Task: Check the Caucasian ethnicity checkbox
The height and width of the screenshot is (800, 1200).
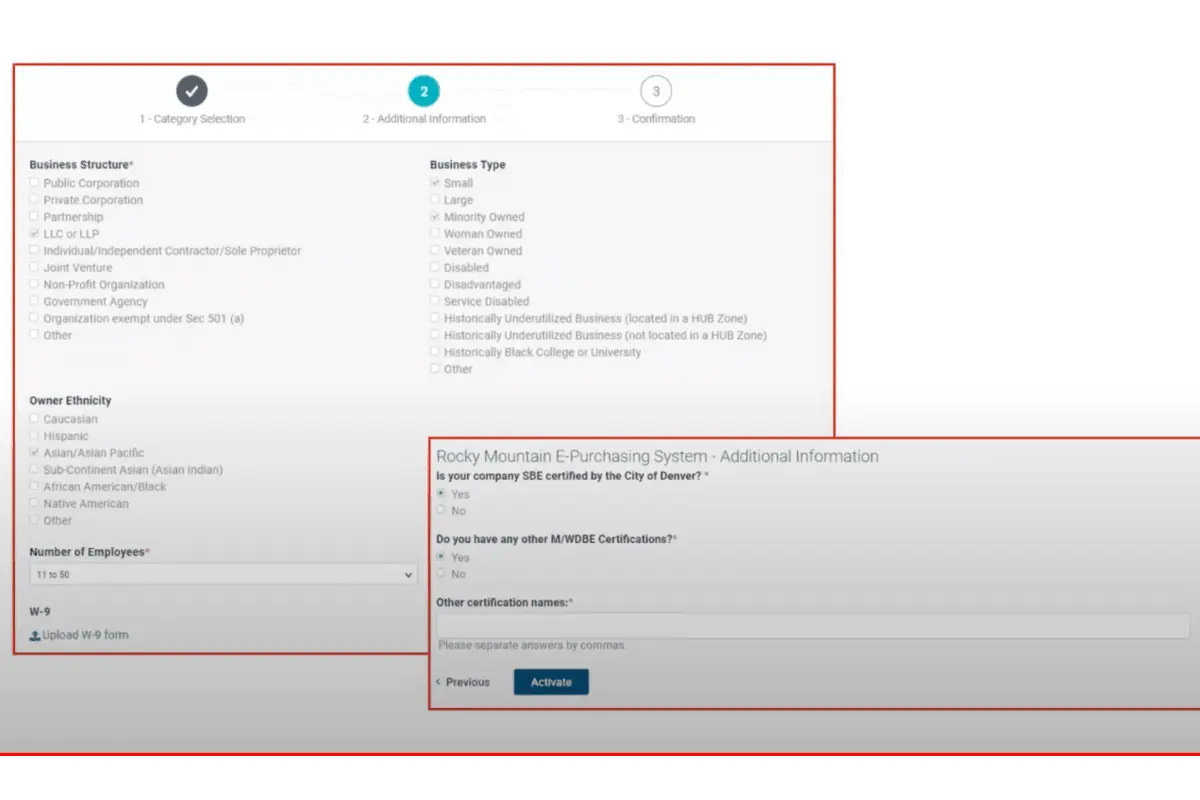Action: pos(35,419)
